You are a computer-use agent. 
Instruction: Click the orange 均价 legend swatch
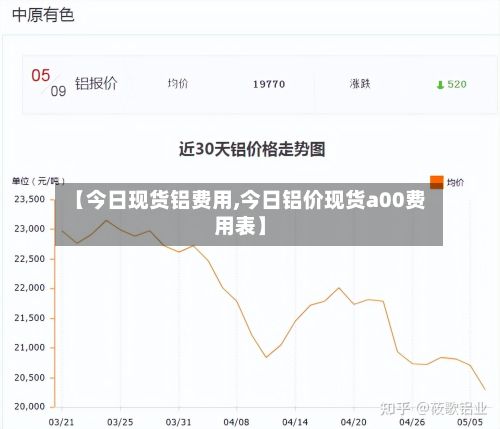click(437, 182)
